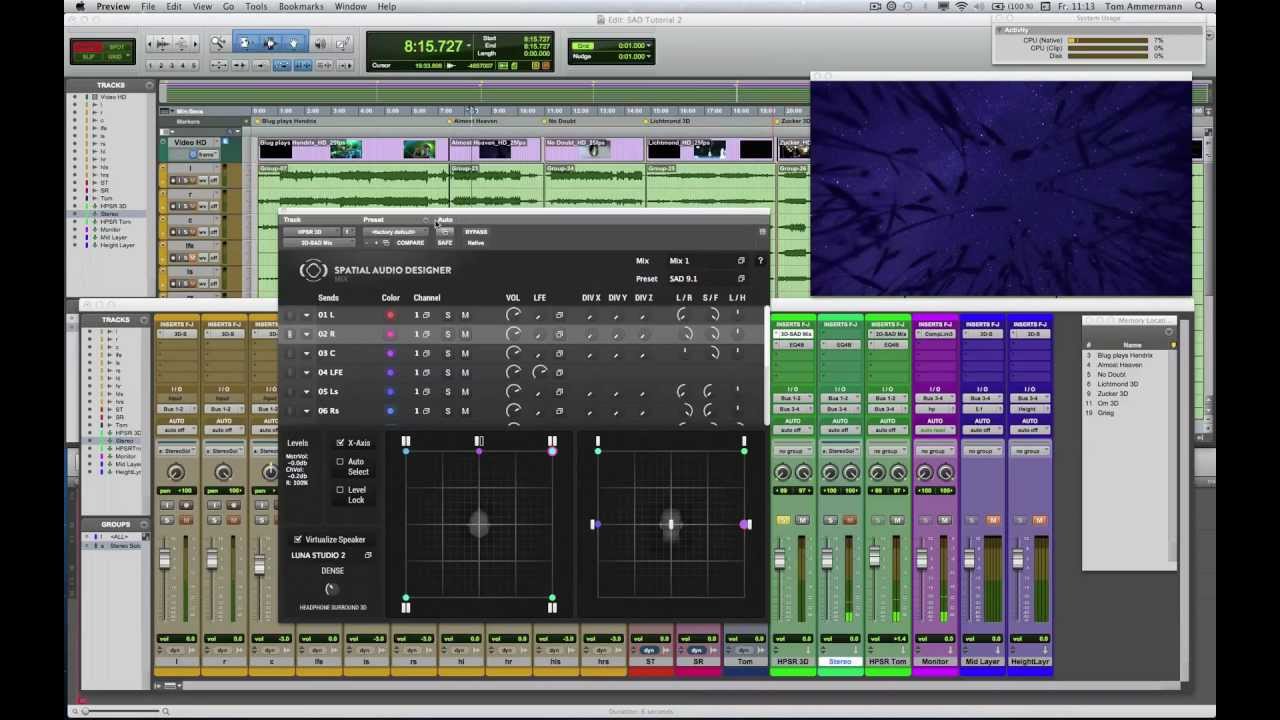This screenshot has height=720, width=1280.
Task: Select the Scrubber speaker tool
Action: pyautogui.click(x=320, y=43)
